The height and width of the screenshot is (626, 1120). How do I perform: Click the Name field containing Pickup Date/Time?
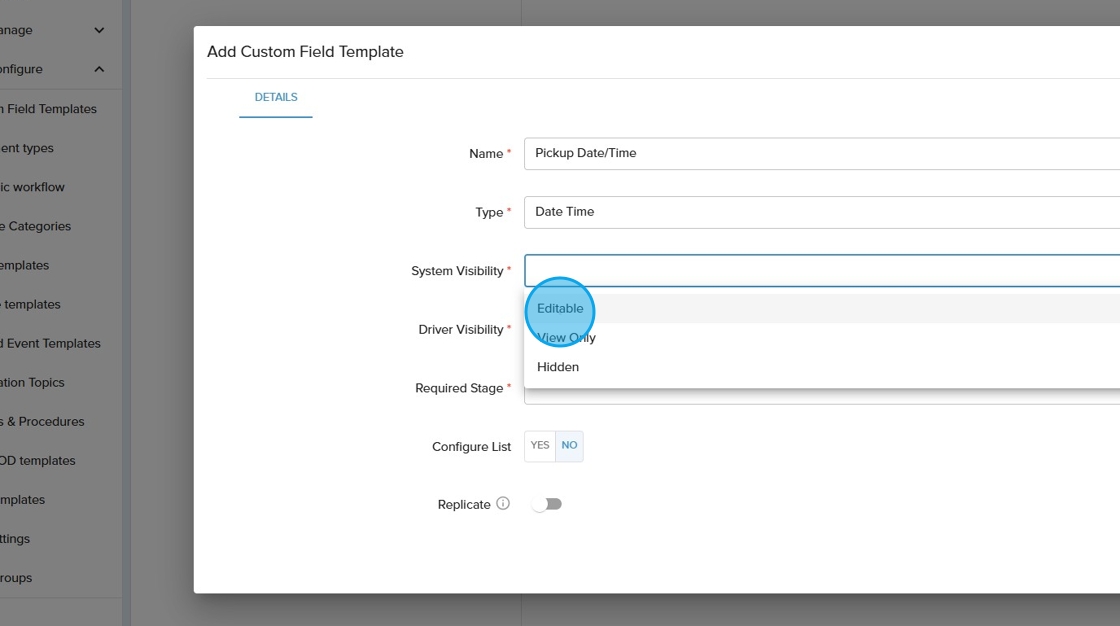click(x=820, y=153)
